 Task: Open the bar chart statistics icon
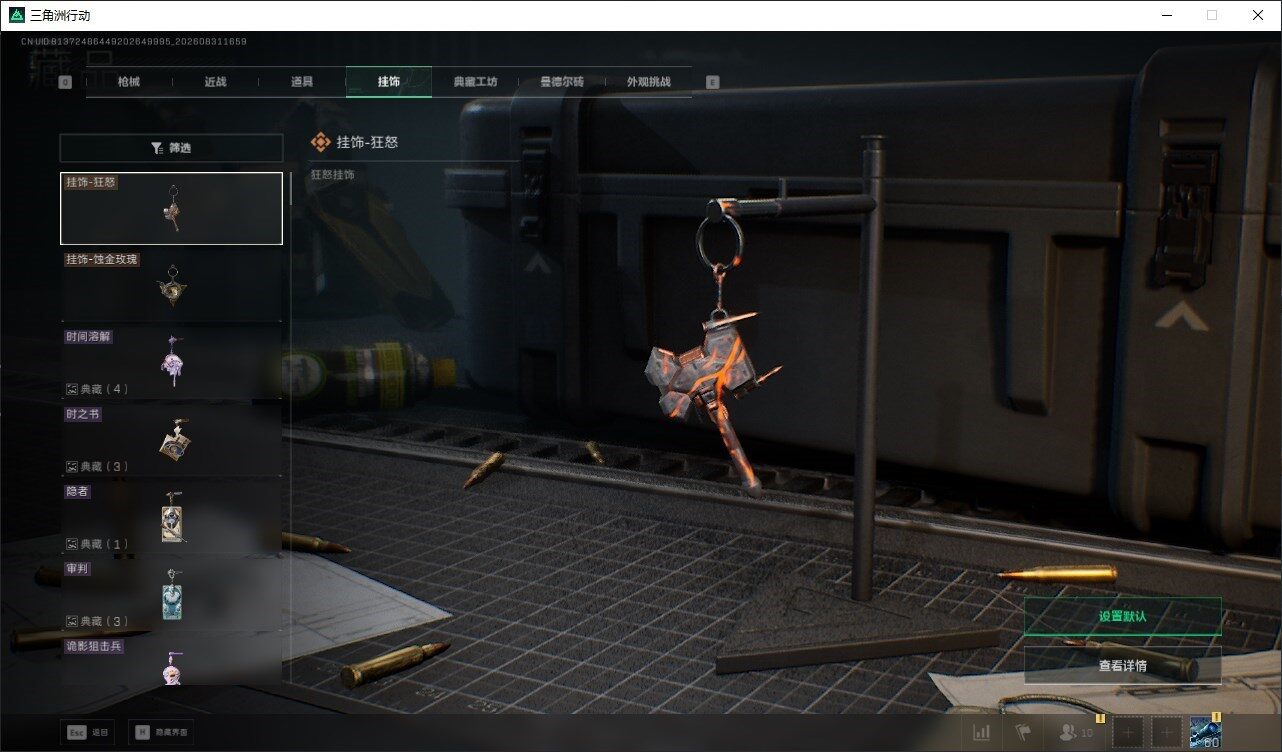pos(982,733)
